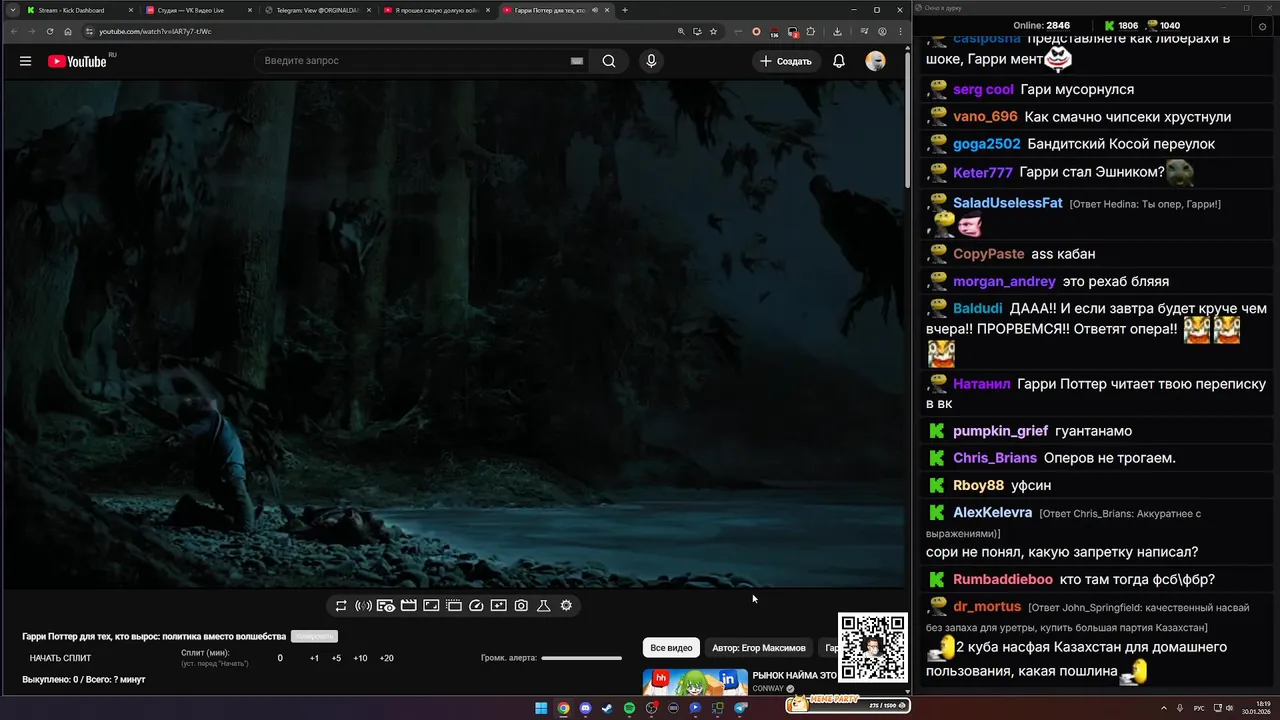Switch to Студия — VK Видео Live tab

(x=198, y=10)
